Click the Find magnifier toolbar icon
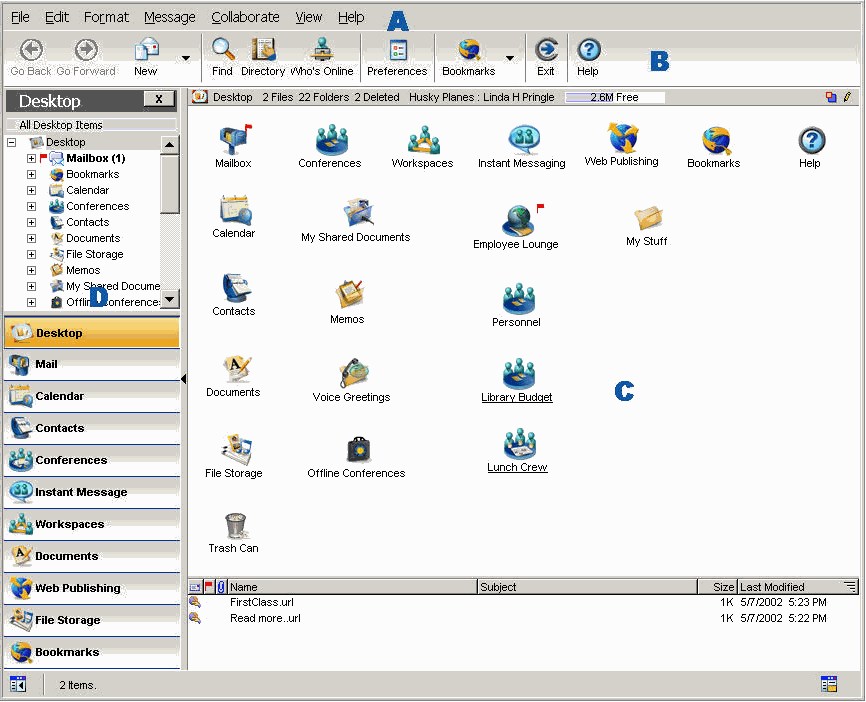 pyautogui.click(x=222, y=50)
